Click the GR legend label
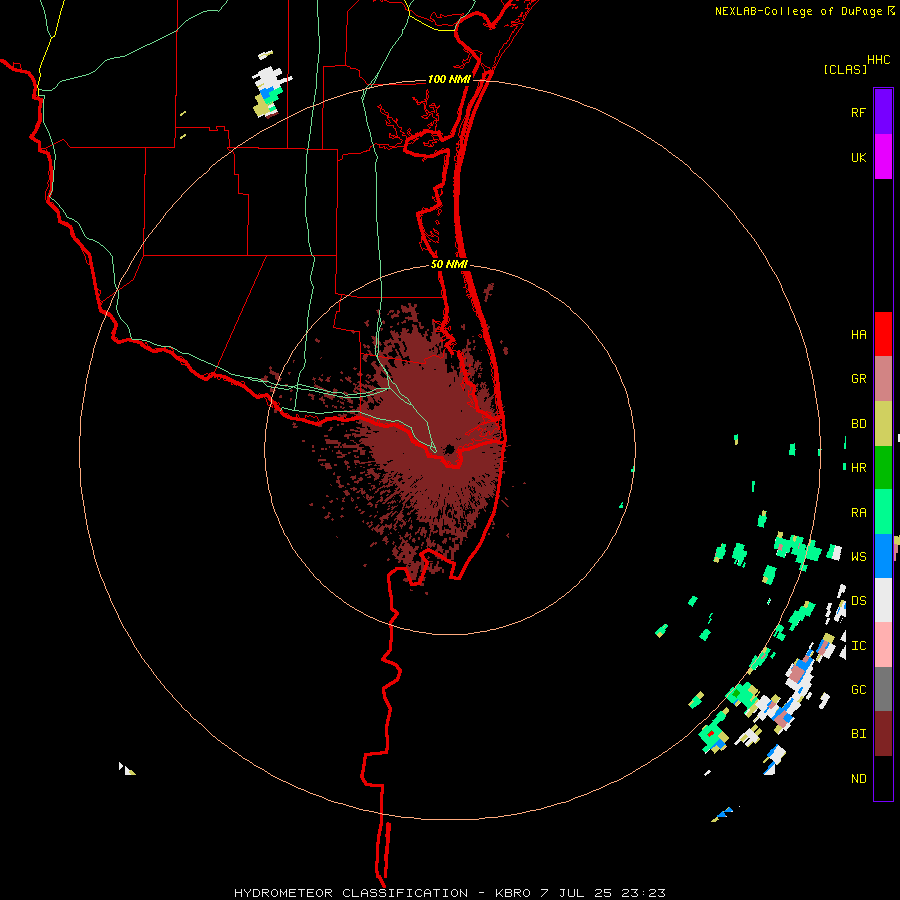Screen dimensions: 900x900 (x=858, y=379)
